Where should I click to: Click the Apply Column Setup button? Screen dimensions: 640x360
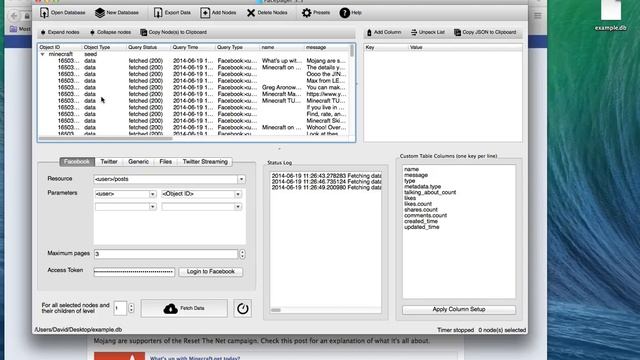(459, 309)
